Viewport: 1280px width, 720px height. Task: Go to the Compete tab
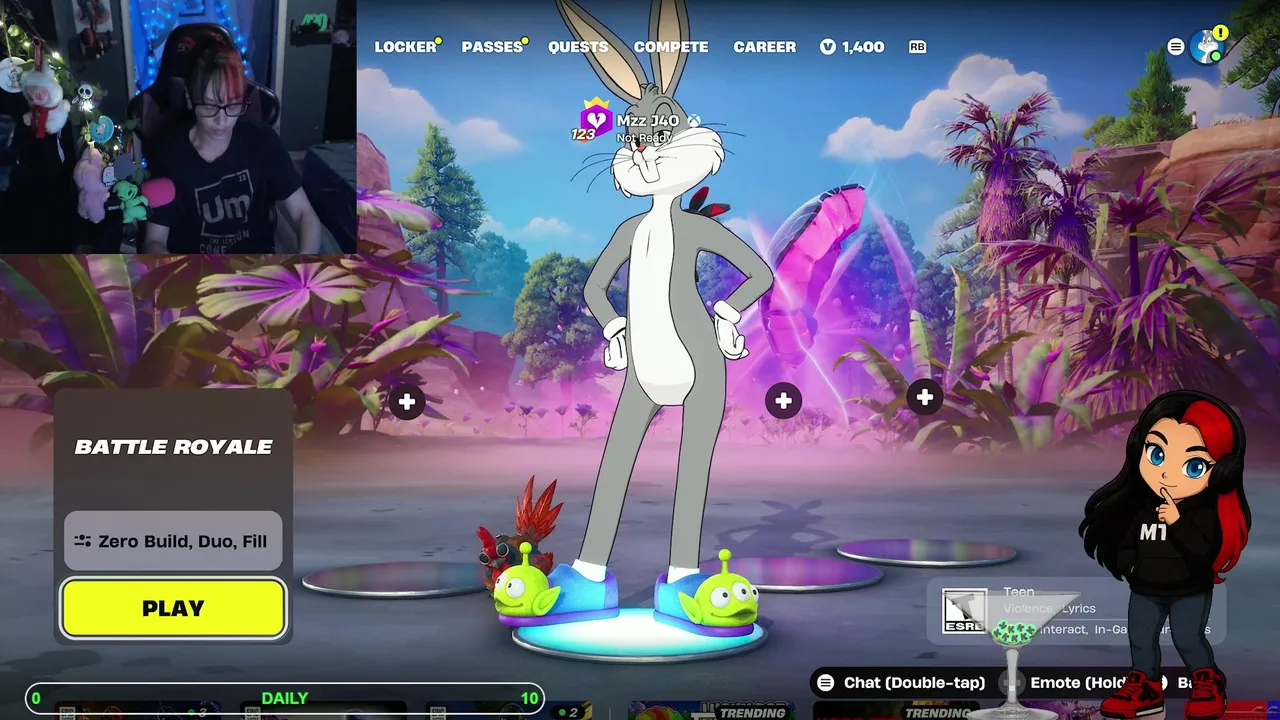click(x=671, y=47)
